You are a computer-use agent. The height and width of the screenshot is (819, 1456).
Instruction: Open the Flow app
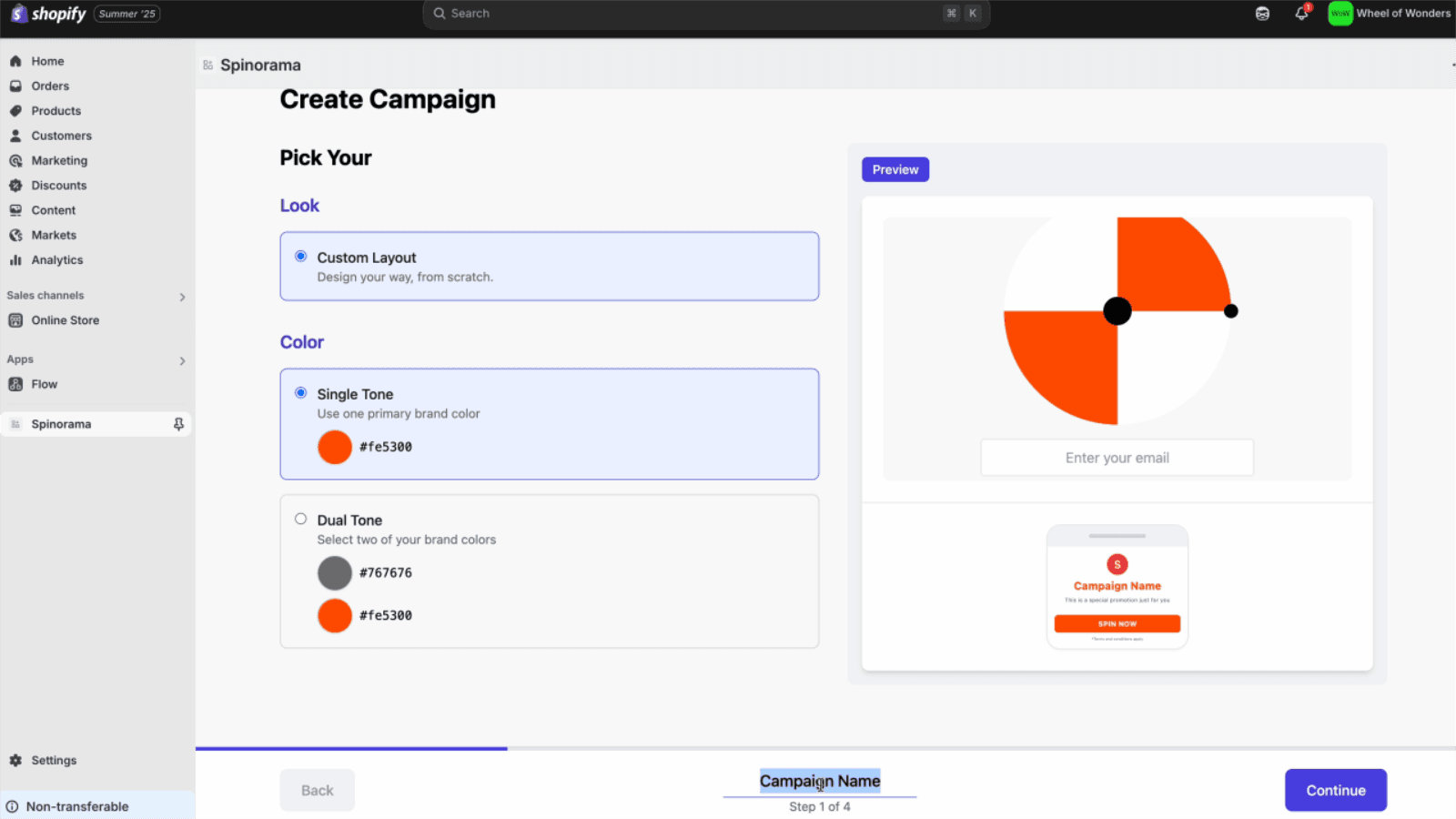pos(44,383)
